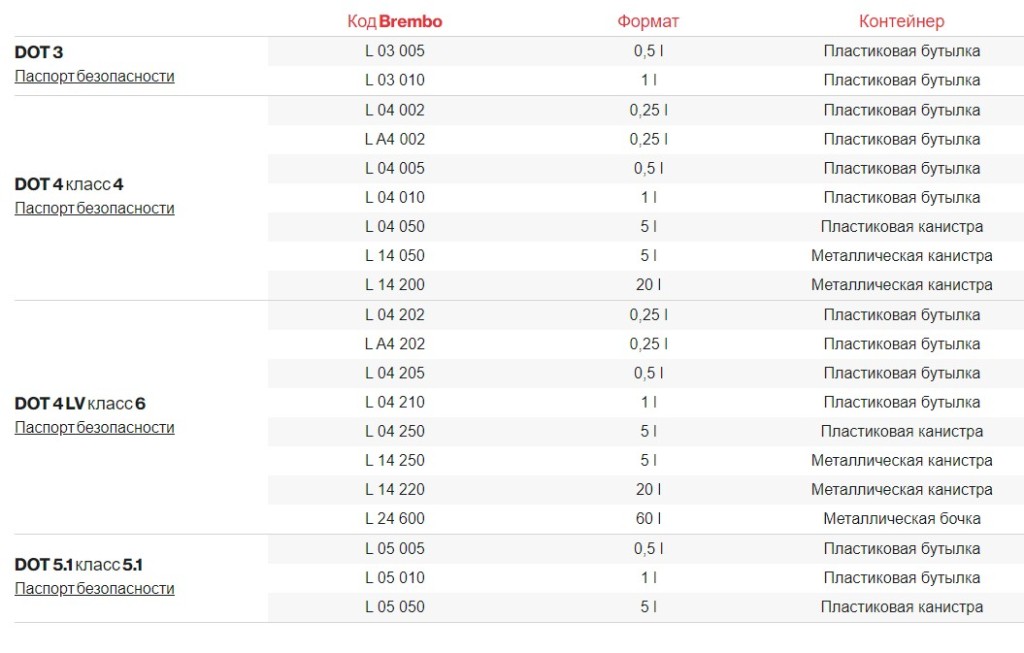
Task: Click the 60 l format cell
Action: coord(648,518)
